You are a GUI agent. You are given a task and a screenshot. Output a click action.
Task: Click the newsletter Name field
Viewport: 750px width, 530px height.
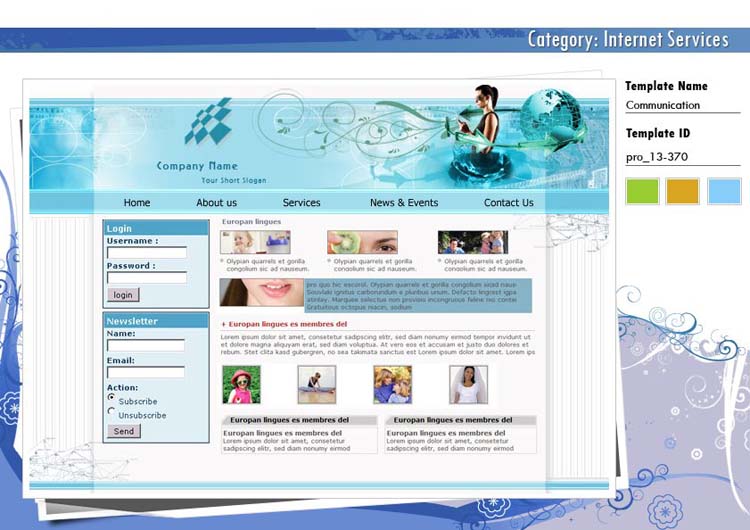146,345
